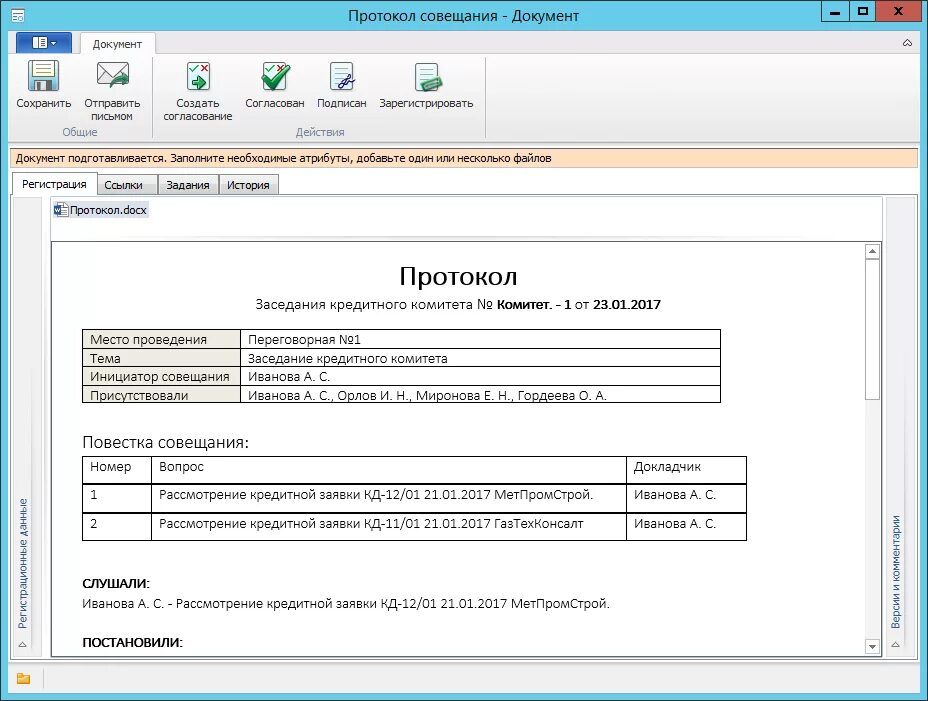Click the ПОСТАНОВИЛИ heading
928x701 pixels.
(133, 642)
